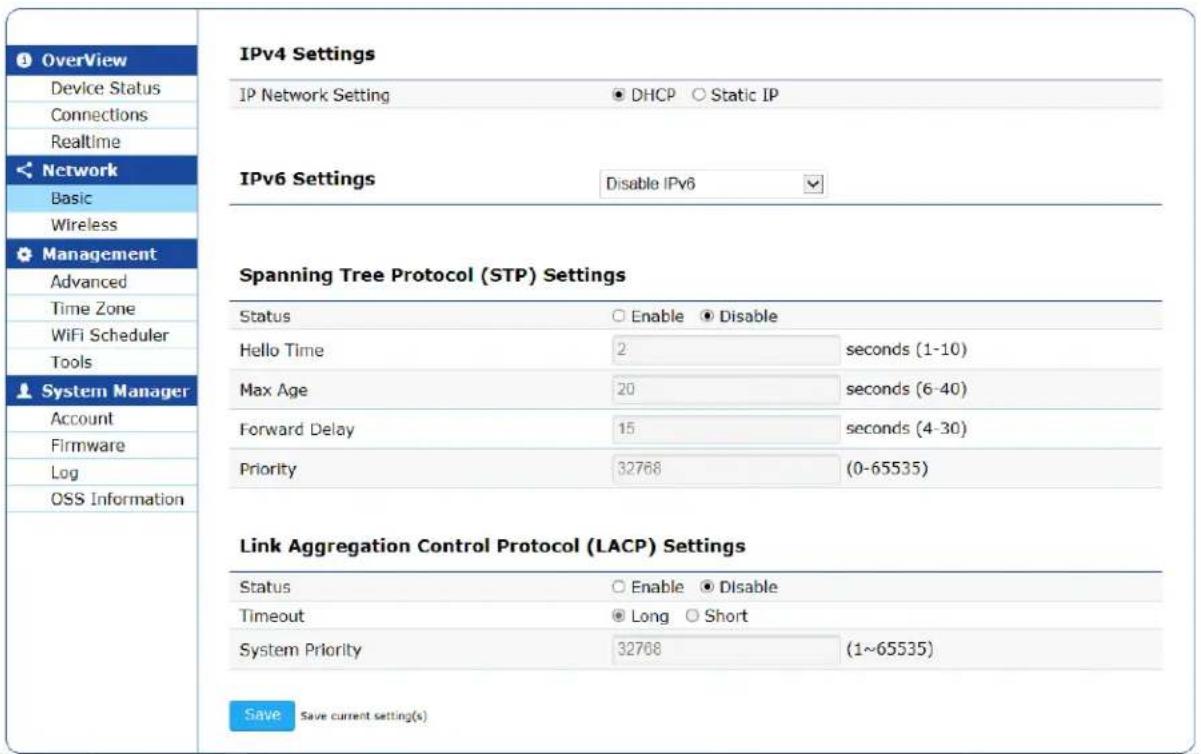The image size is (1201, 754).
Task: Enable LACP status radio button
Action: pyautogui.click(x=620, y=587)
